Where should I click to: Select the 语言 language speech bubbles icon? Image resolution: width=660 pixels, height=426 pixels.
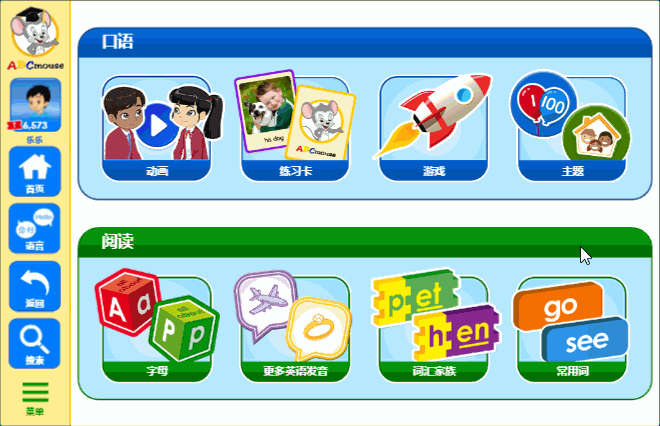(35, 229)
